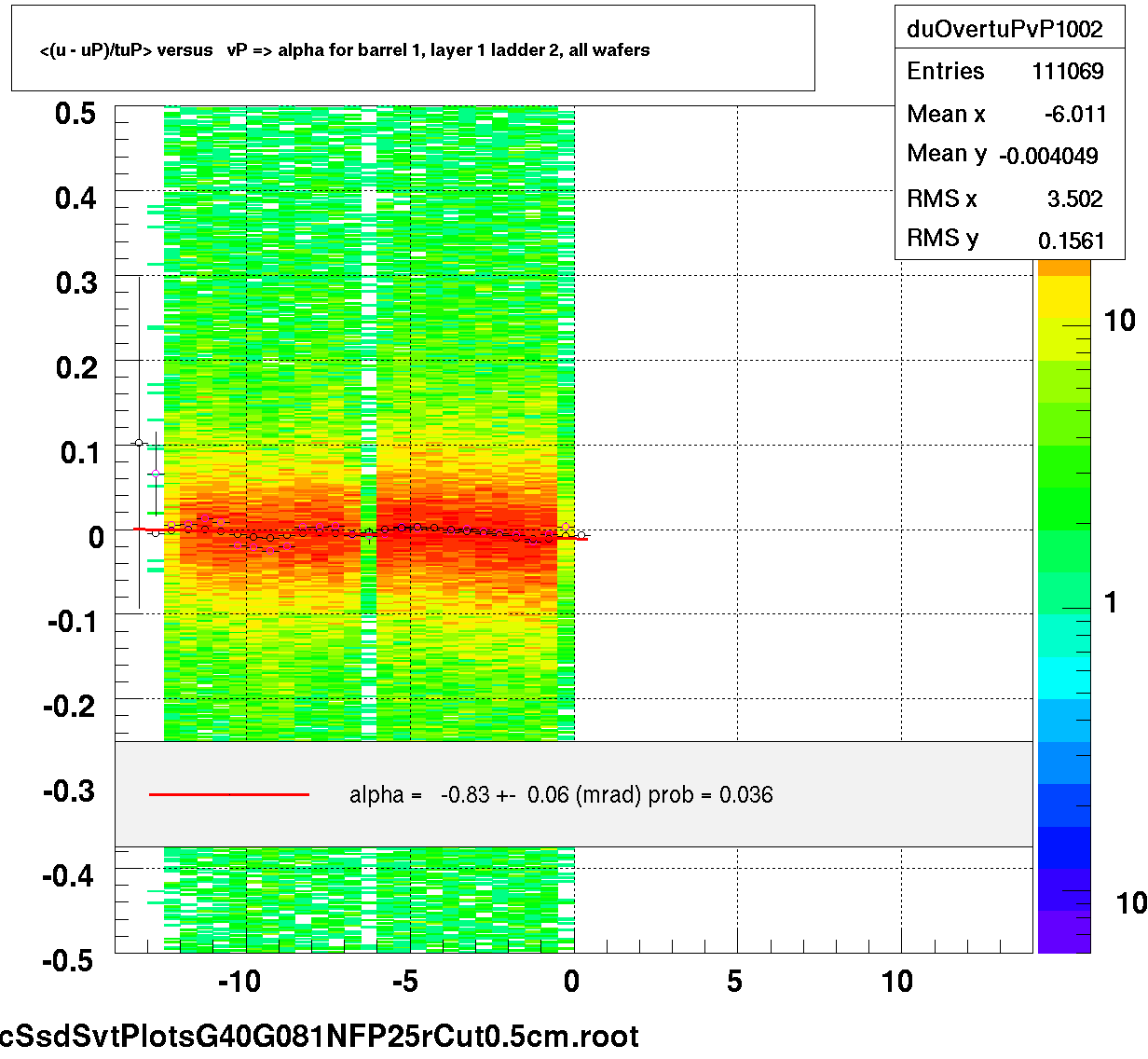The width and height of the screenshot is (1148, 1059).
Task: Click the RMS x value 3.502
Action: [x=1075, y=199]
